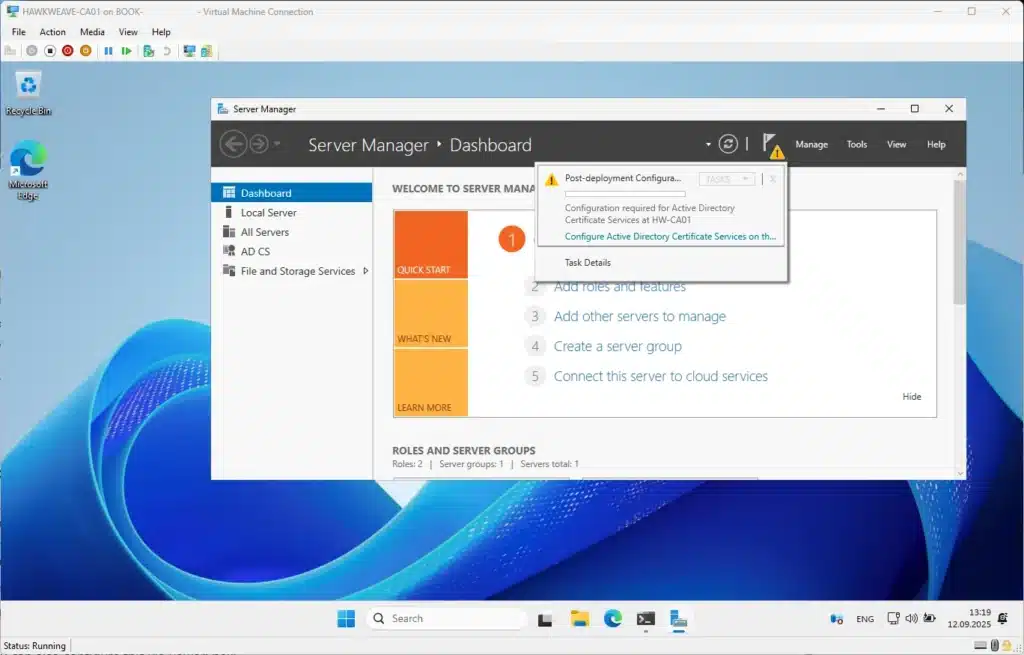This screenshot has height=655, width=1024.
Task: Create a VM checkpoint from the toolbar
Action: [148, 51]
